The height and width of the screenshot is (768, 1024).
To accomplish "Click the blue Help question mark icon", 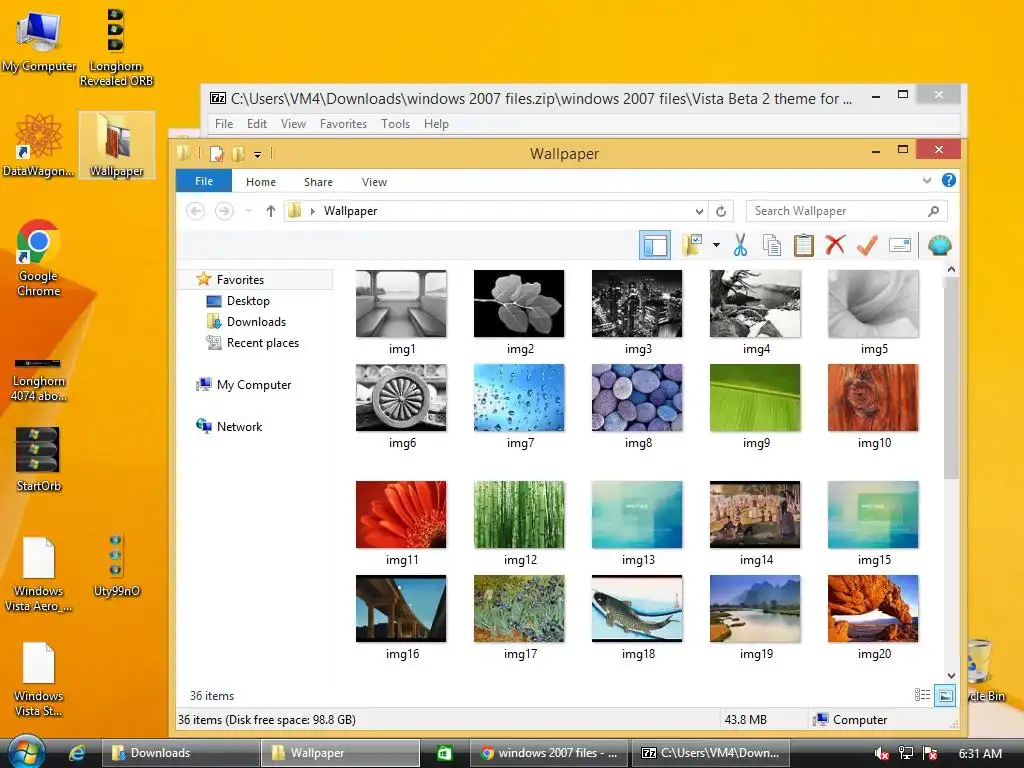I will (949, 180).
